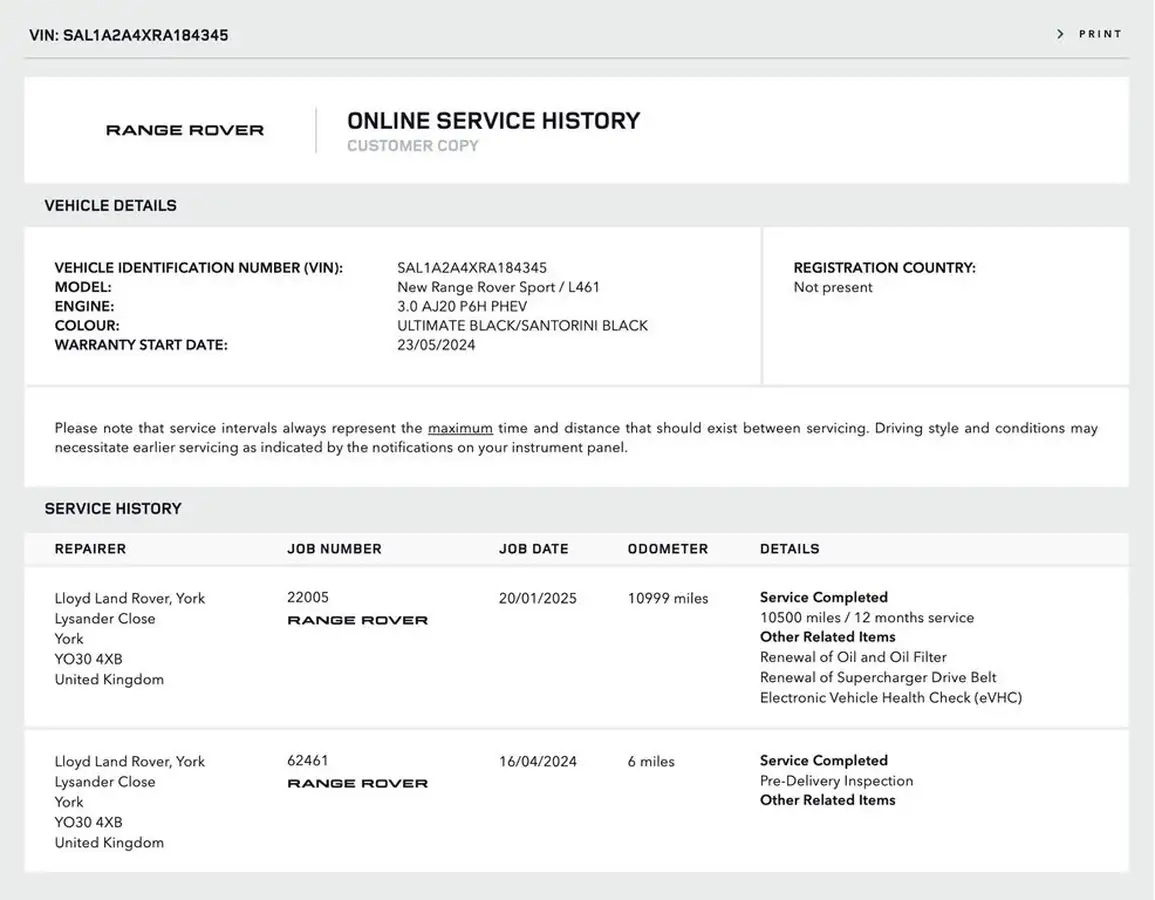
Task: Click the Details column header
Action: pos(790,549)
